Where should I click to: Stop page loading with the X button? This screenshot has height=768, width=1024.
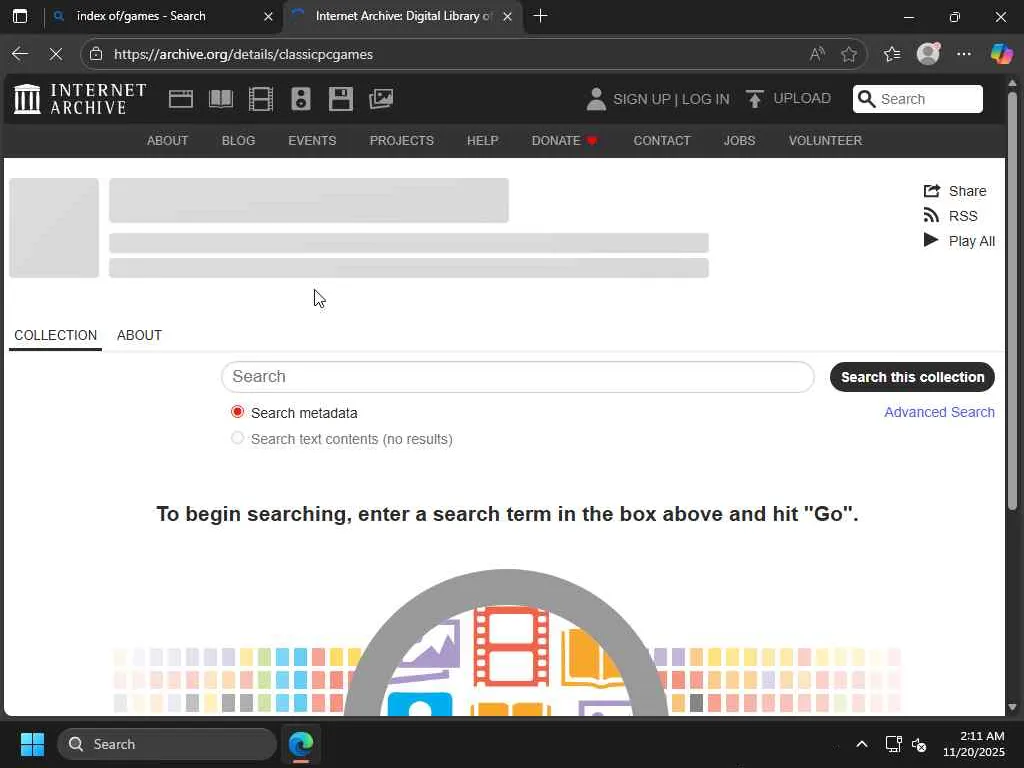pos(56,54)
